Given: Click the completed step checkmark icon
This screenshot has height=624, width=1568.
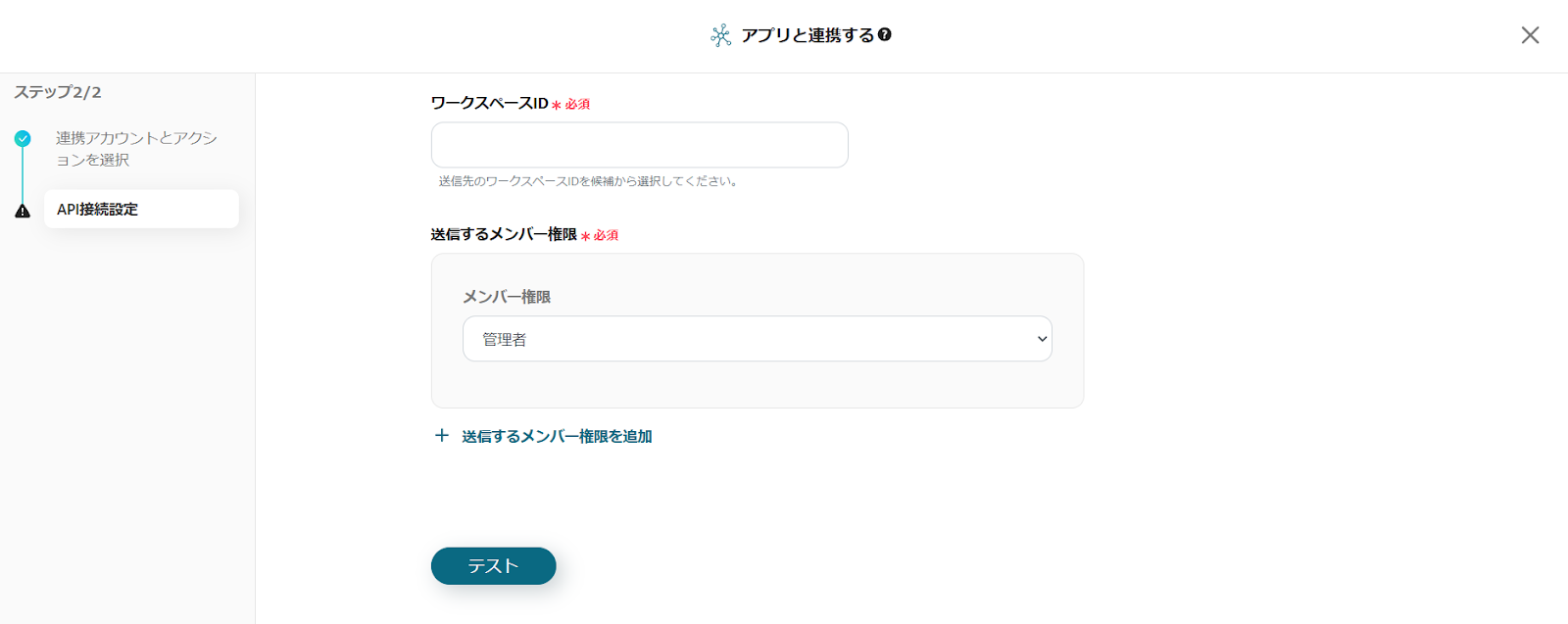Looking at the screenshot, I should pos(23,139).
